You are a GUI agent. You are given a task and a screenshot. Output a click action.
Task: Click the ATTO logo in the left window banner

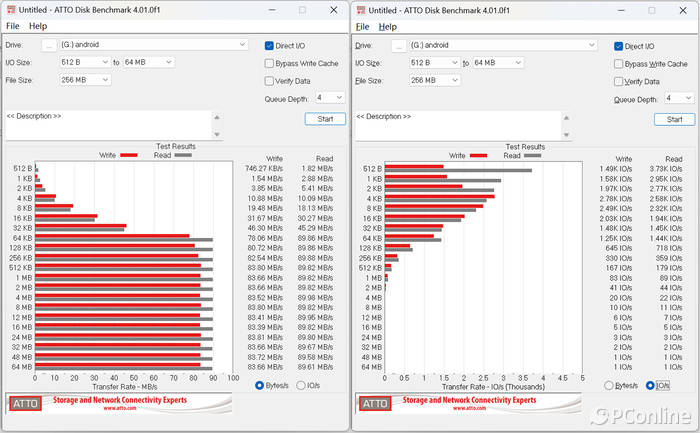25,402
